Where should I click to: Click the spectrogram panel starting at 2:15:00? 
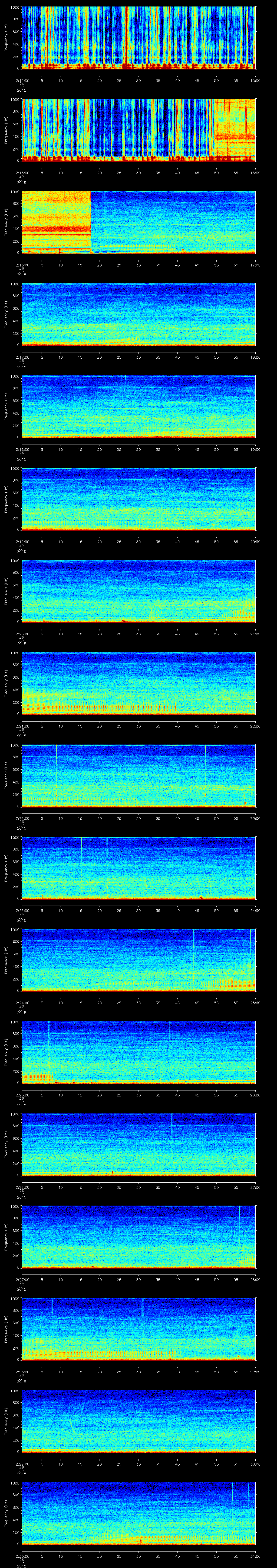pos(139,130)
